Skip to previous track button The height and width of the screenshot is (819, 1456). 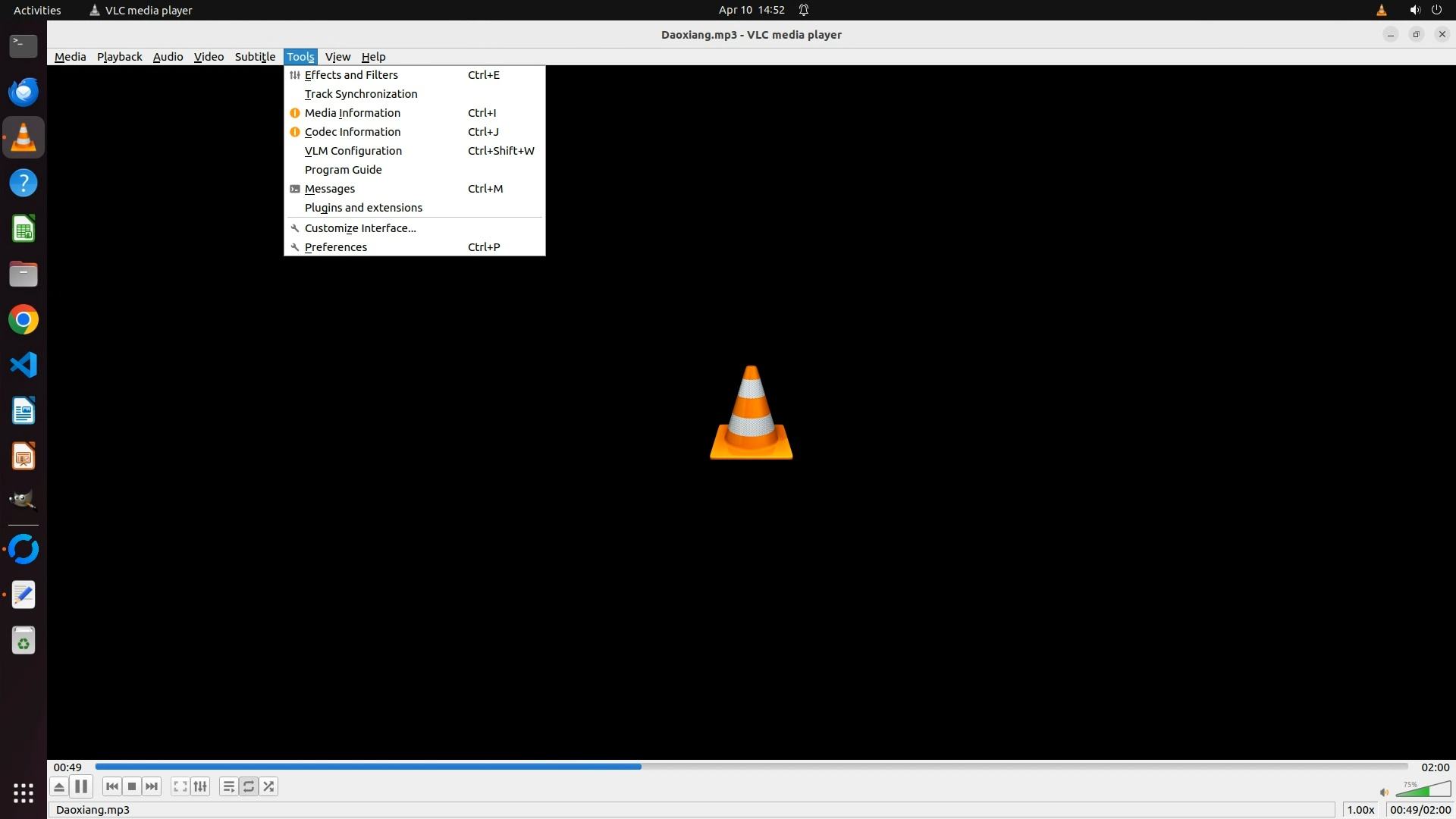tap(112, 786)
